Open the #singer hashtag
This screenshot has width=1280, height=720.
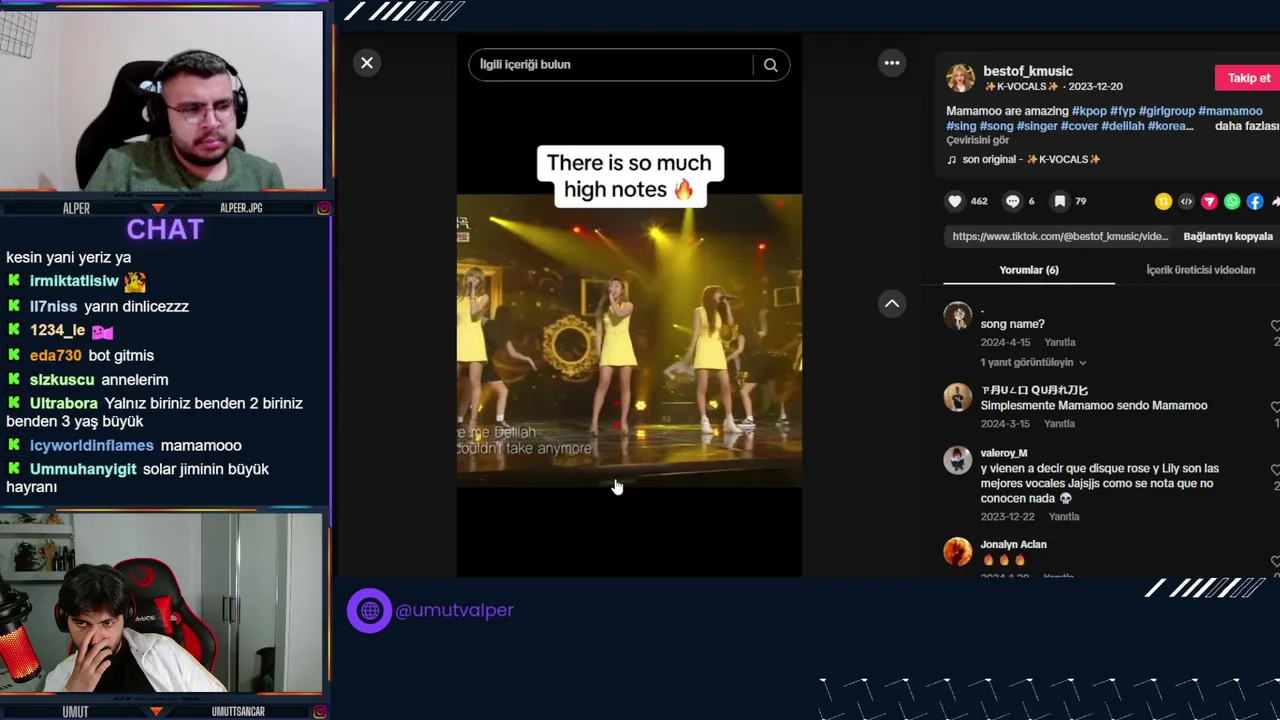coord(1037,126)
